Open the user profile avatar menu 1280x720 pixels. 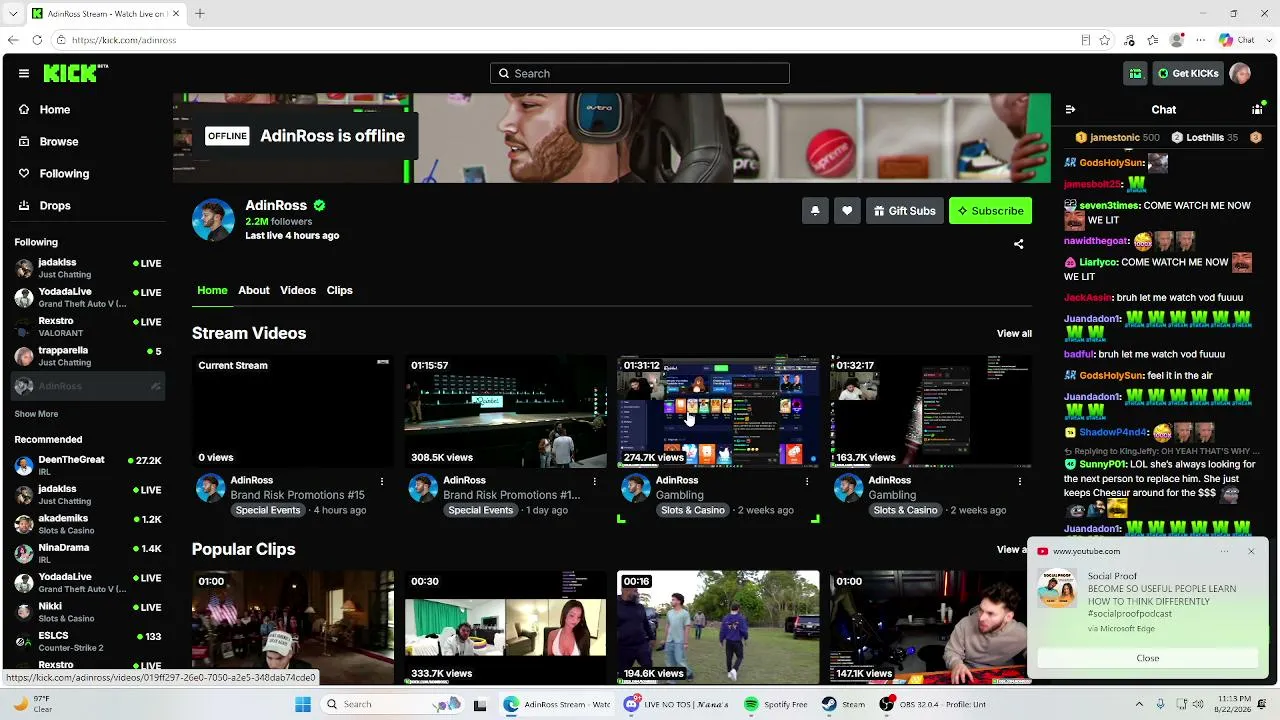point(1240,73)
